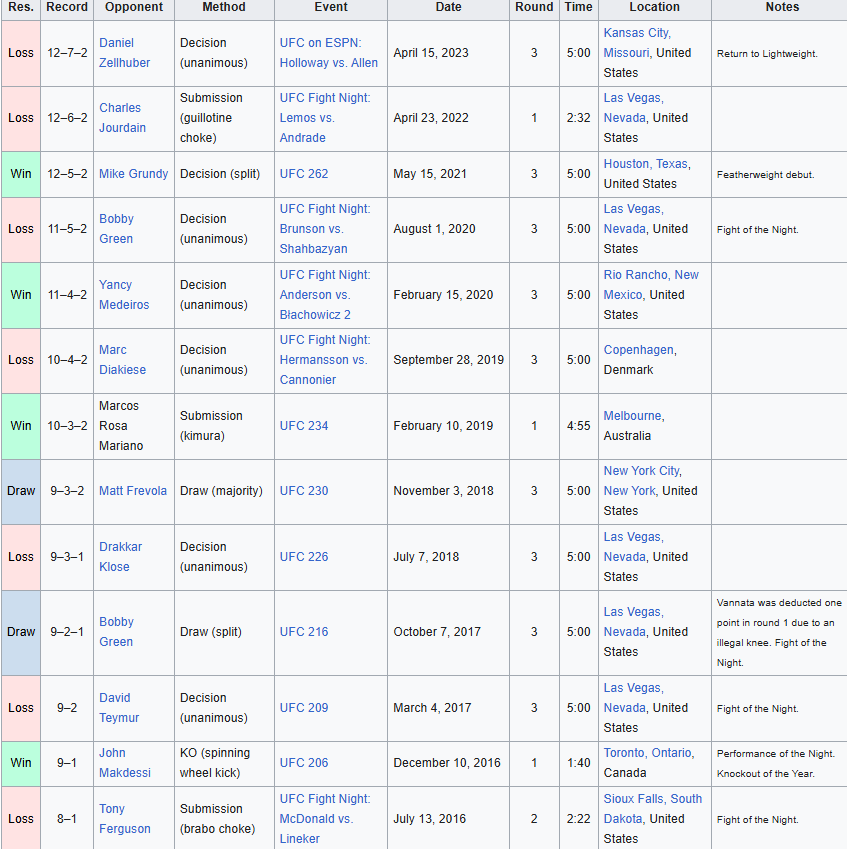Open the Texas location link
This screenshot has width=847, height=849.
click(672, 164)
